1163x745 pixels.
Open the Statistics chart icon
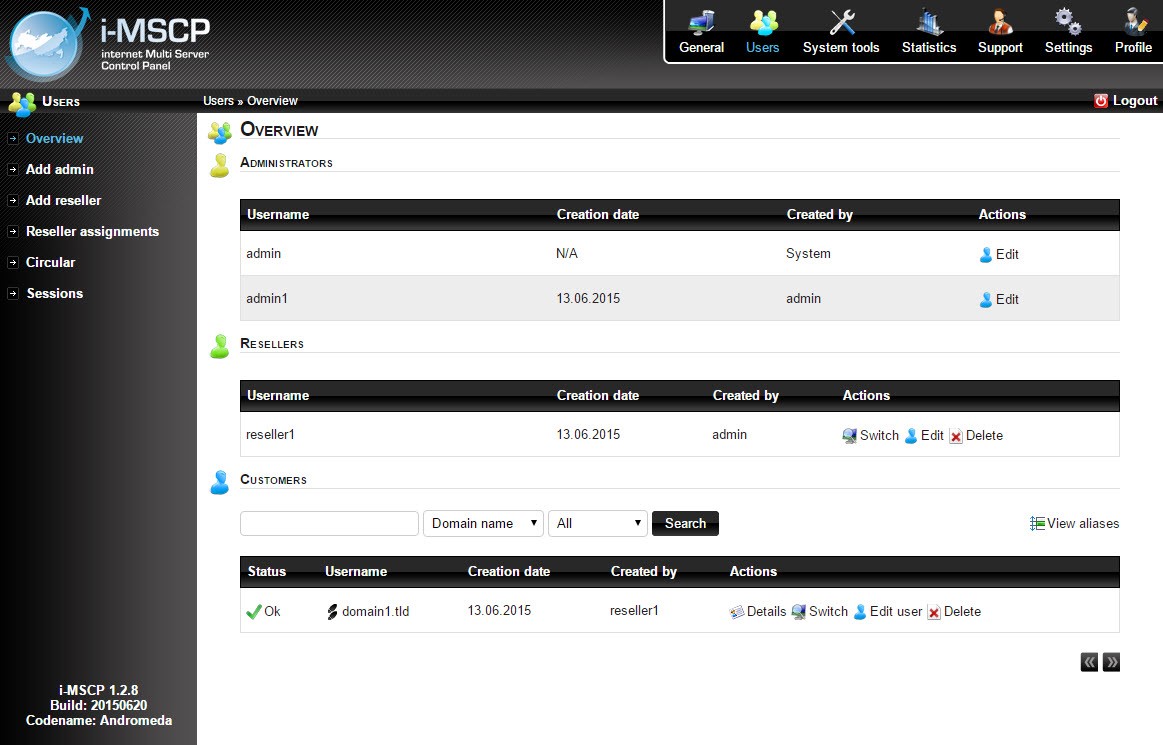tap(929, 23)
